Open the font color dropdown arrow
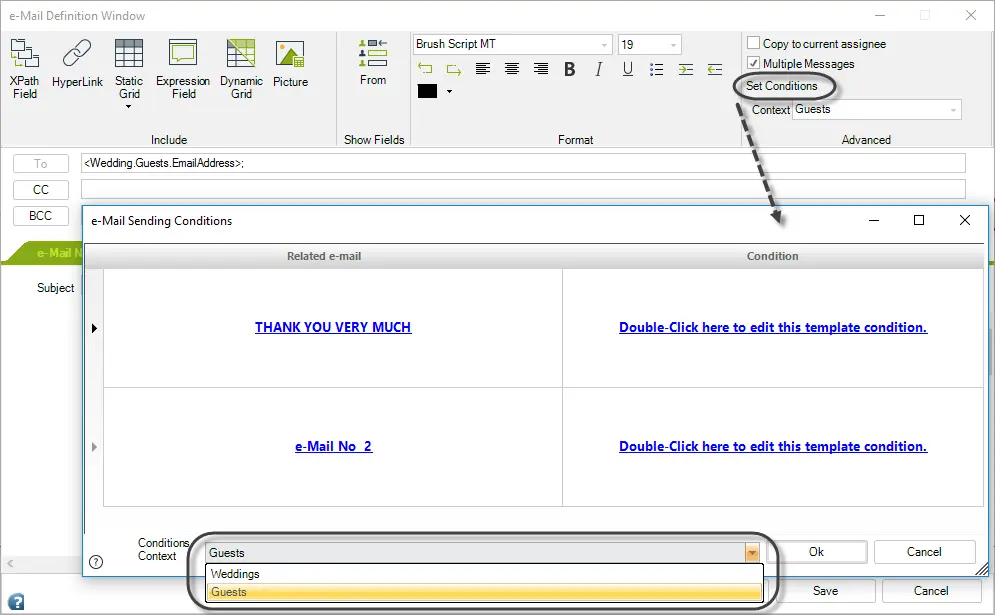This screenshot has width=995, height=615. click(x=449, y=91)
